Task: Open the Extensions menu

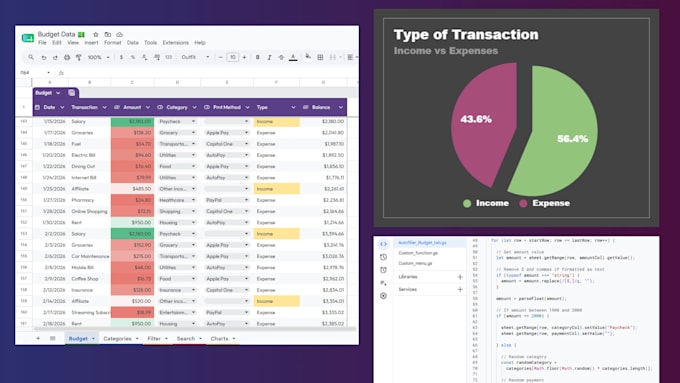Action: [176, 43]
